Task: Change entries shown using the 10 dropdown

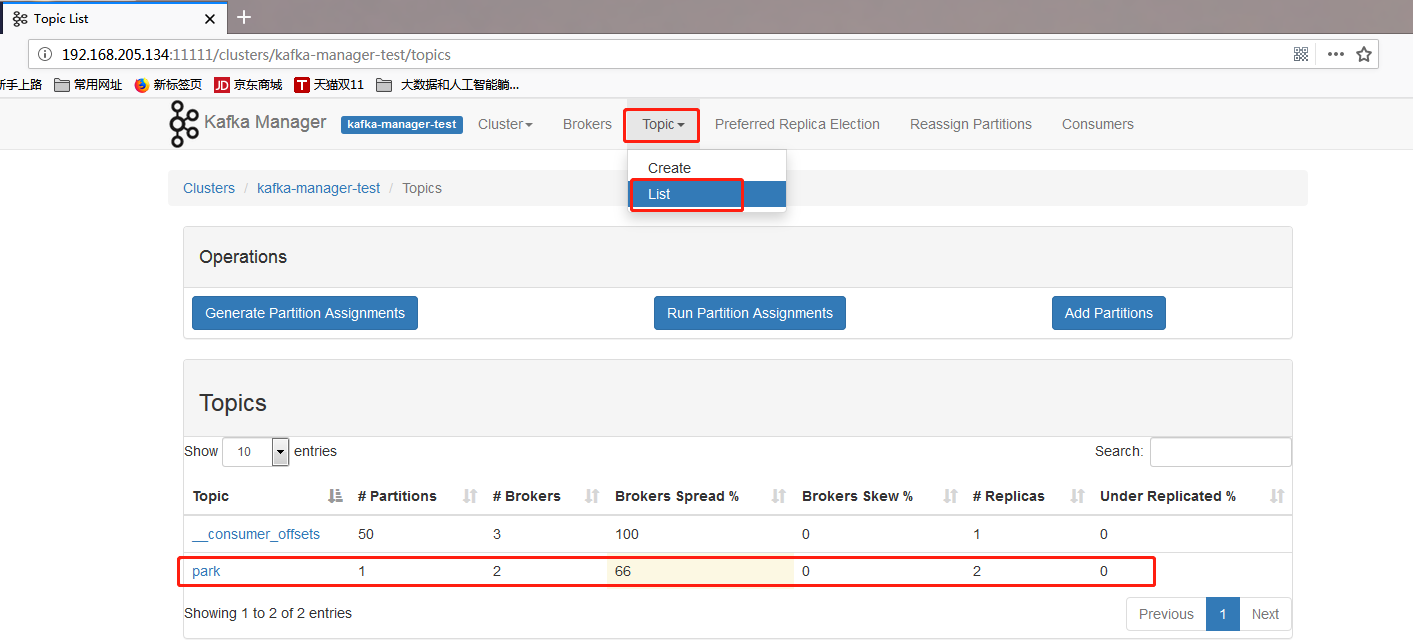Action: (x=255, y=452)
